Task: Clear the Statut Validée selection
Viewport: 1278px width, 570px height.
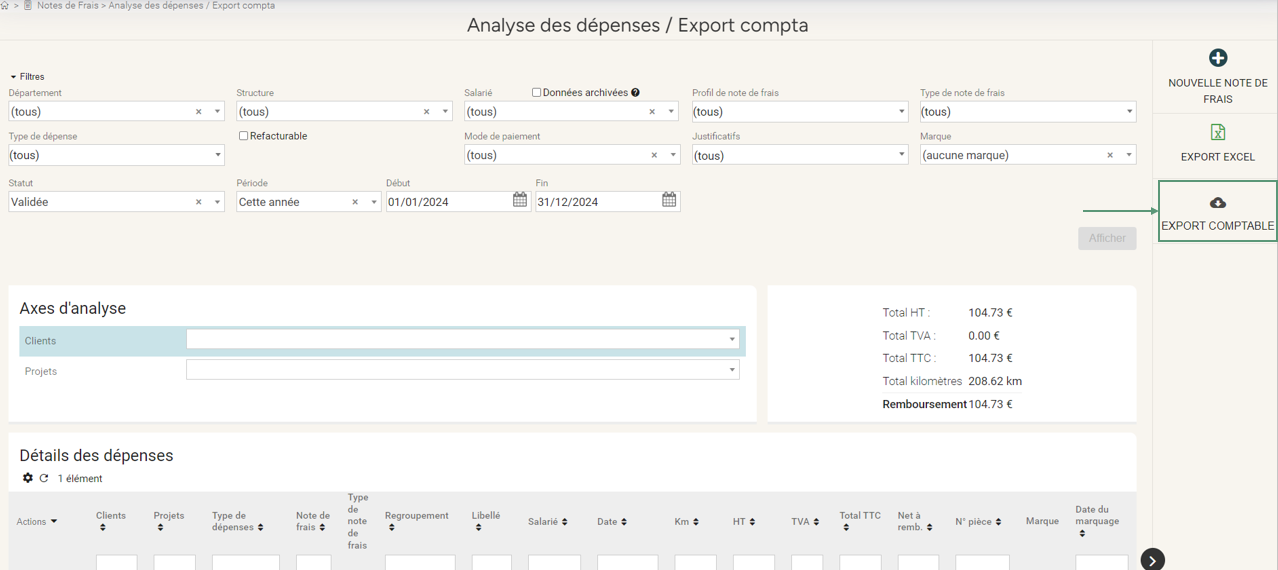Action: click(x=198, y=202)
